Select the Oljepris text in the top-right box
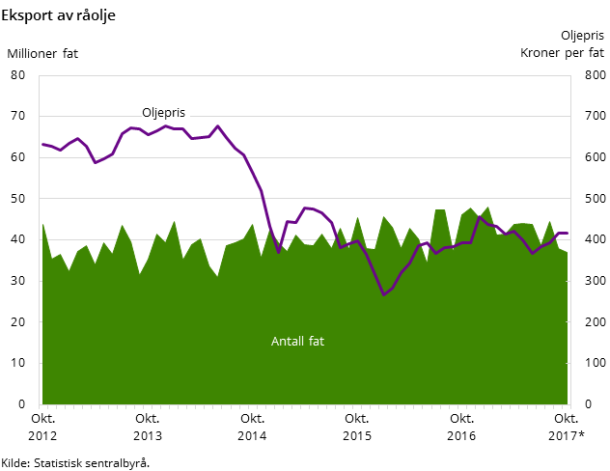 (582, 35)
